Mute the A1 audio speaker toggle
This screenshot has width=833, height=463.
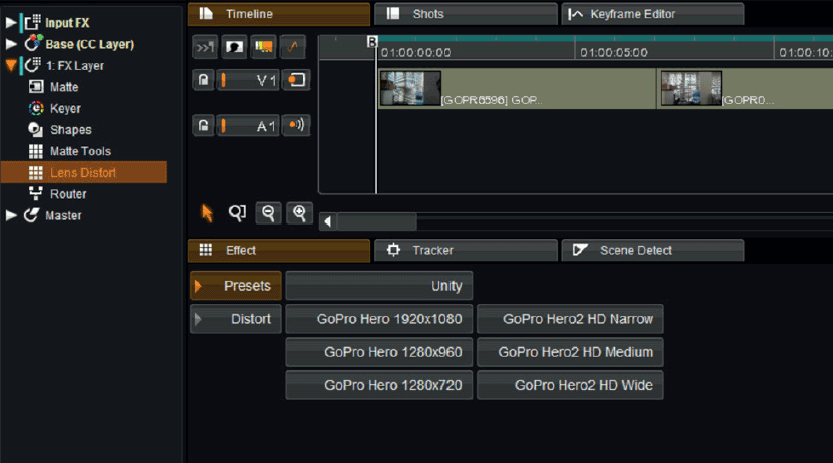[x=296, y=125]
